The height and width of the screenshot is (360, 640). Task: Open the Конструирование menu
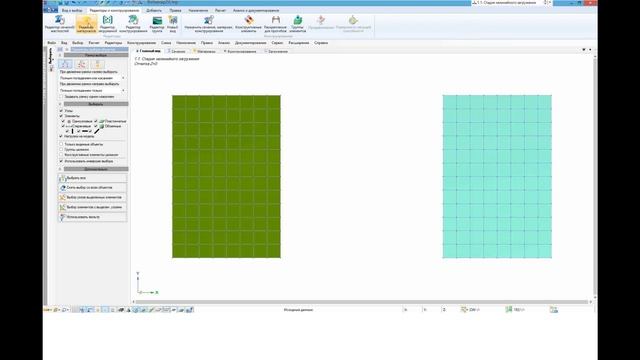click(x=141, y=42)
